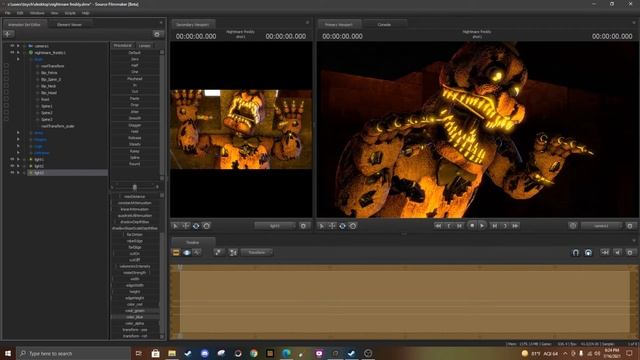Click the record button
This screenshot has height=360, width=640.
point(472,225)
